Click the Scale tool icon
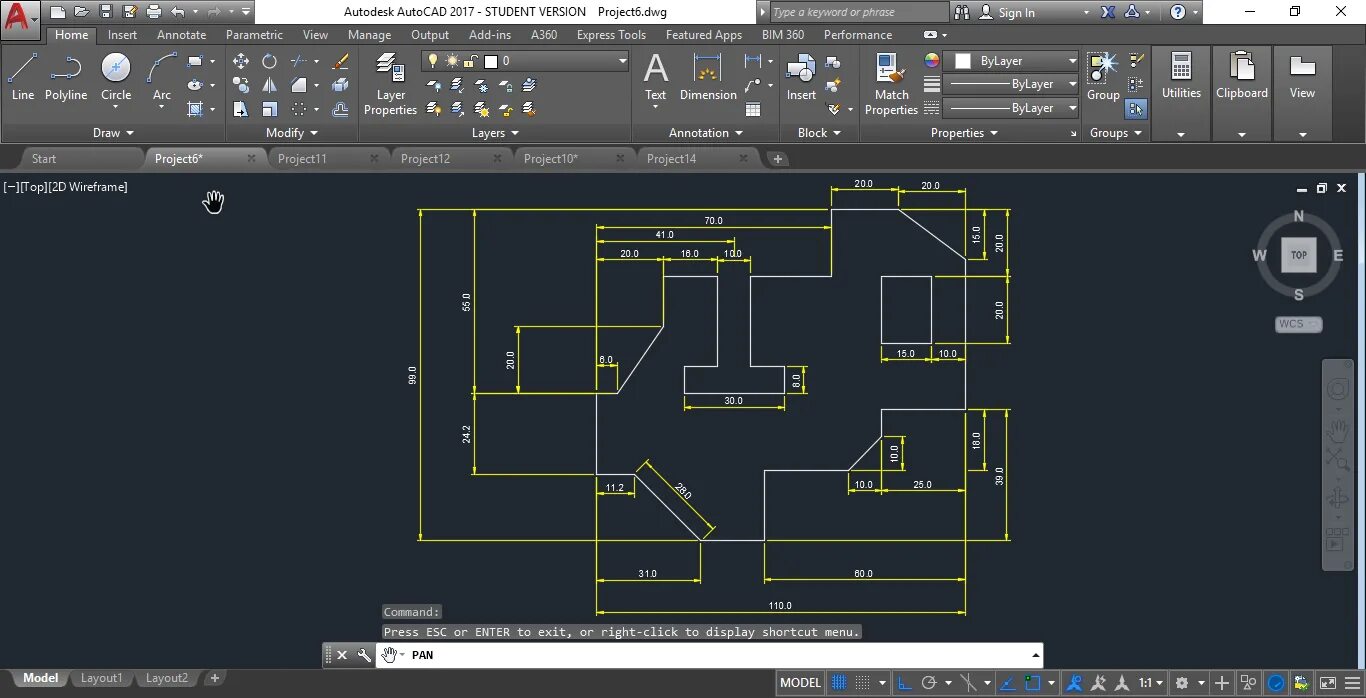The width and height of the screenshot is (1366, 698). [269, 109]
